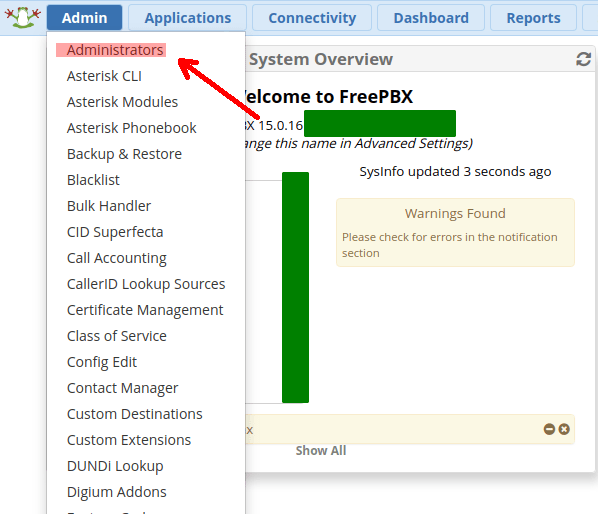Click the Warnings Found notice box

tap(455, 232)
